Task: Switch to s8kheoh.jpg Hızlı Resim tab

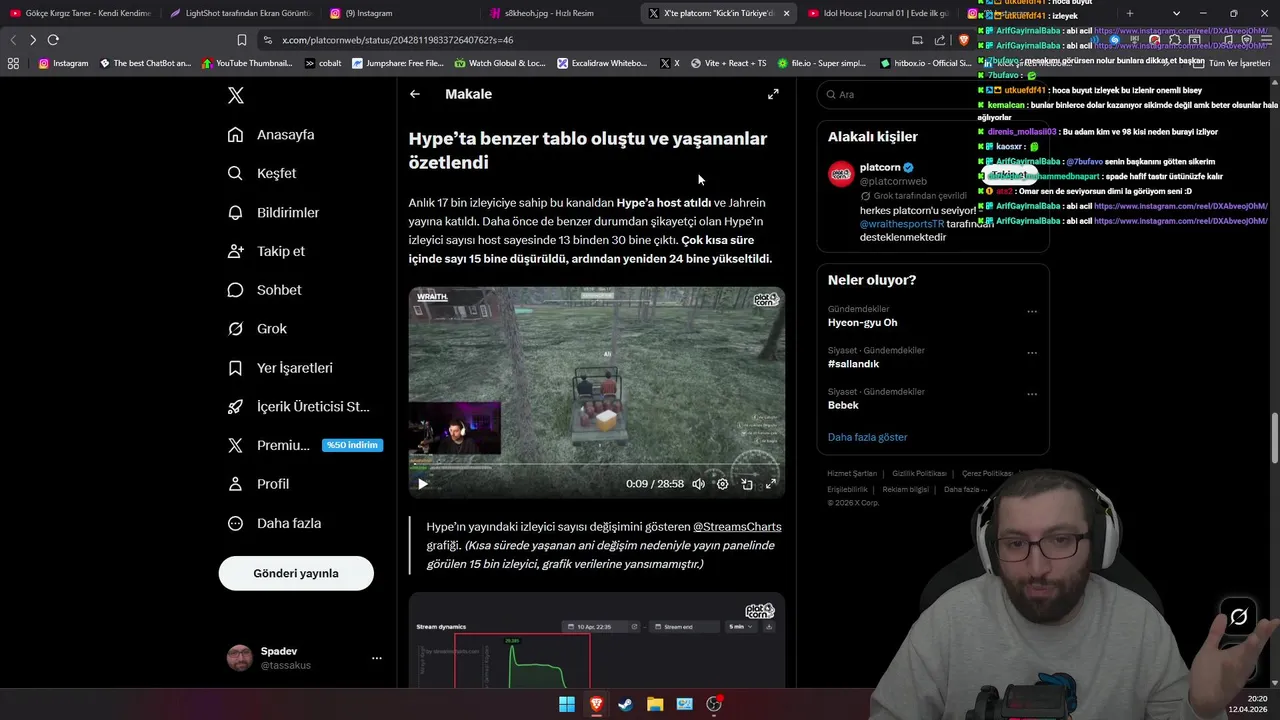Action: coord(560,13)
